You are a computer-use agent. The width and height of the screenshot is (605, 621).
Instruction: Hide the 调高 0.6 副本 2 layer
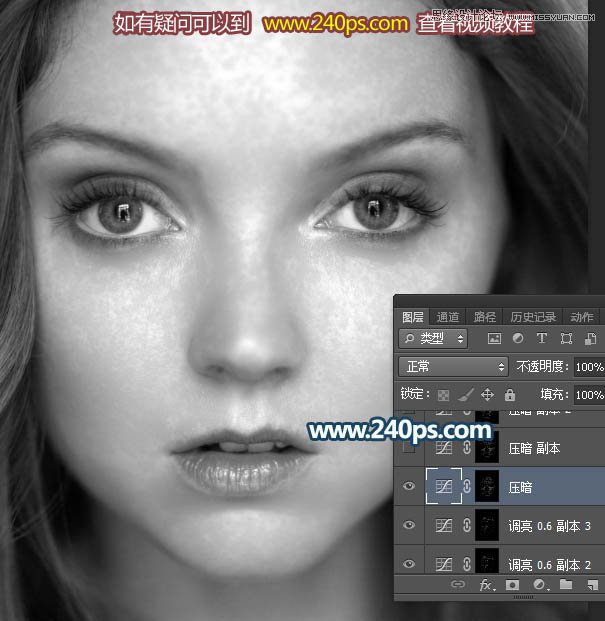click(x=409, y=564)
